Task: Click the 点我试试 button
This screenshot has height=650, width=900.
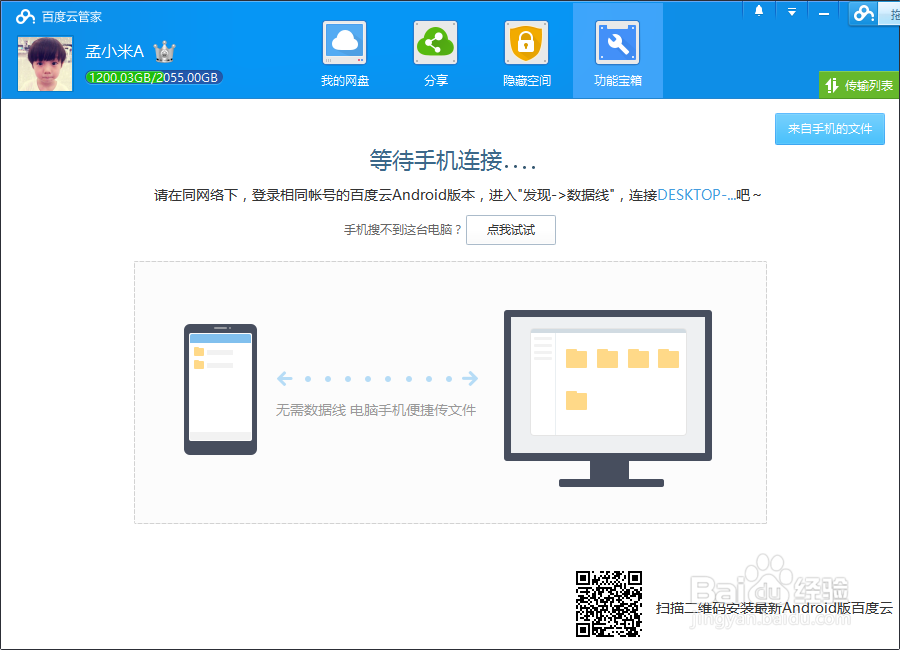Action: point(511,230)
